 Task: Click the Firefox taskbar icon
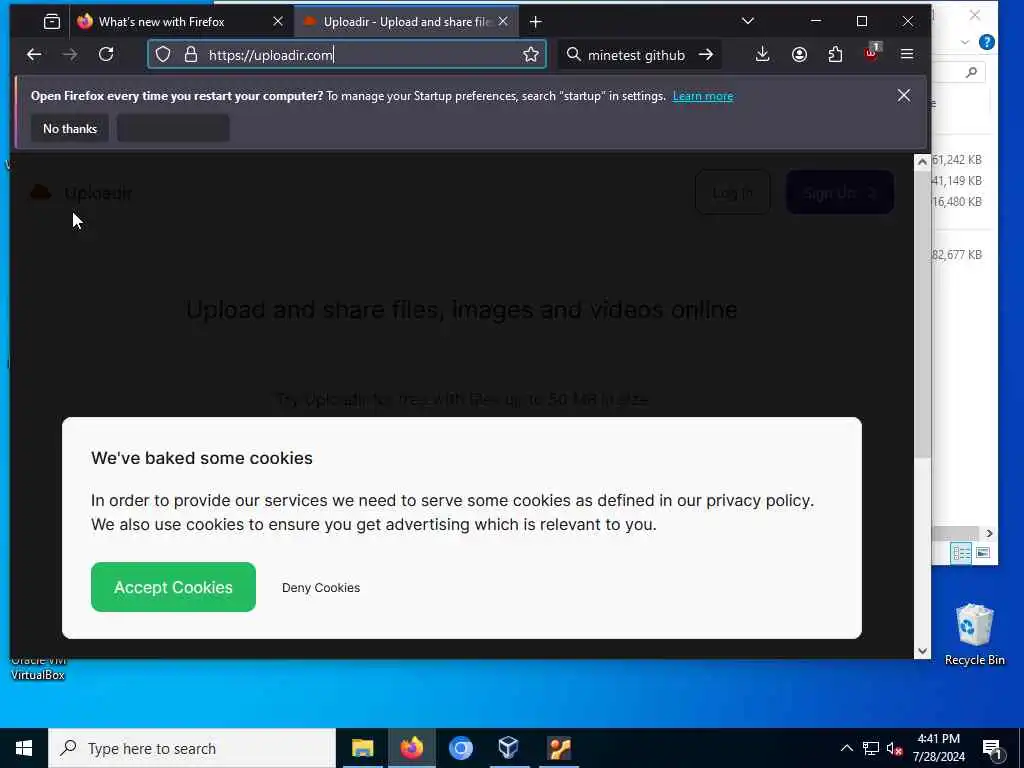[x=411, y=748]
